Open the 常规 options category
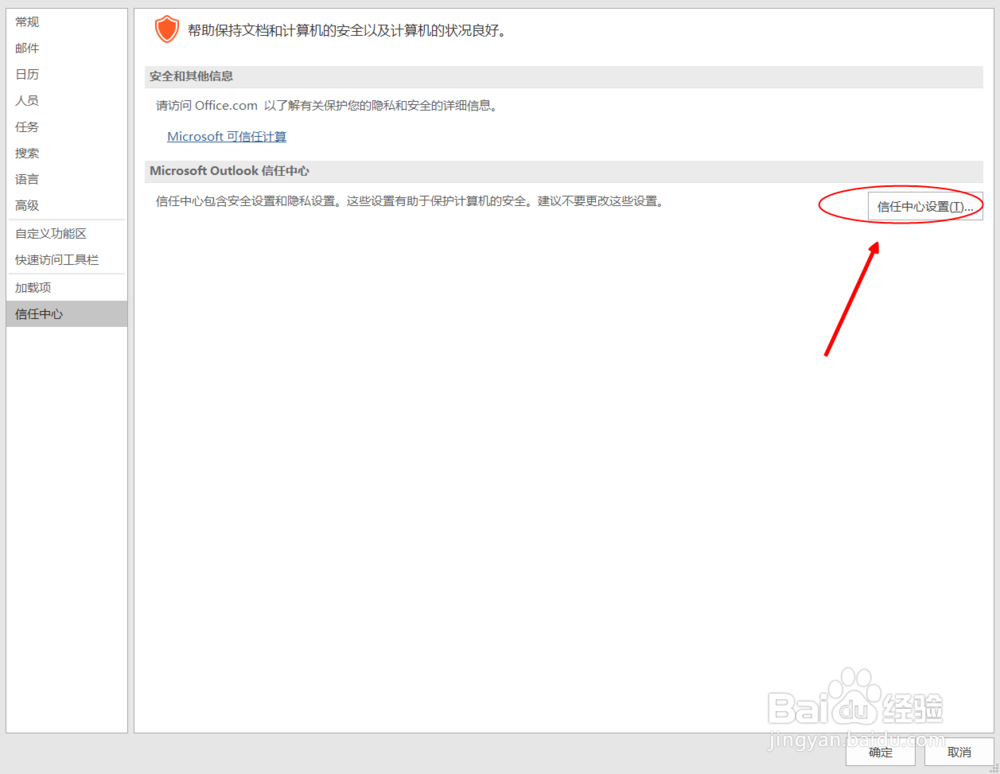1000x774 pixels. coord(66,22)
